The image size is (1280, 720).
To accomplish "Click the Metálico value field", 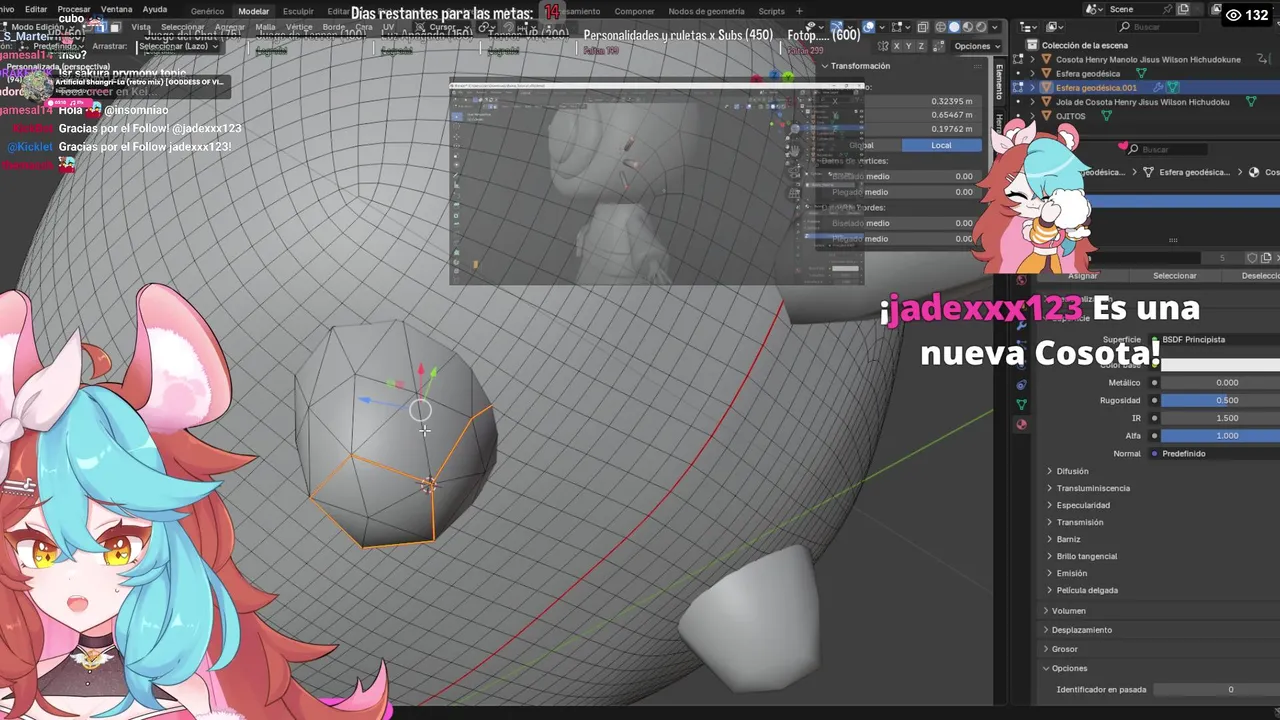I will [1220, 383].
